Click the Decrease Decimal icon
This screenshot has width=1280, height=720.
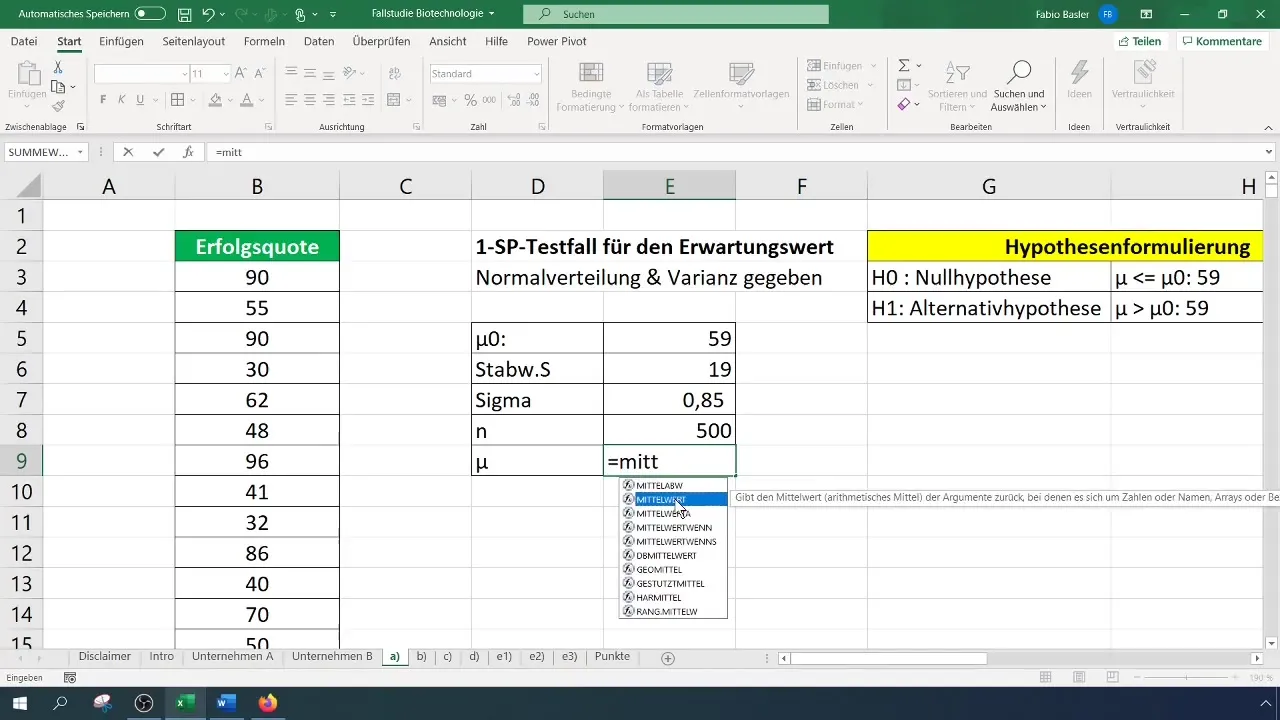click(x=533, y=100)
